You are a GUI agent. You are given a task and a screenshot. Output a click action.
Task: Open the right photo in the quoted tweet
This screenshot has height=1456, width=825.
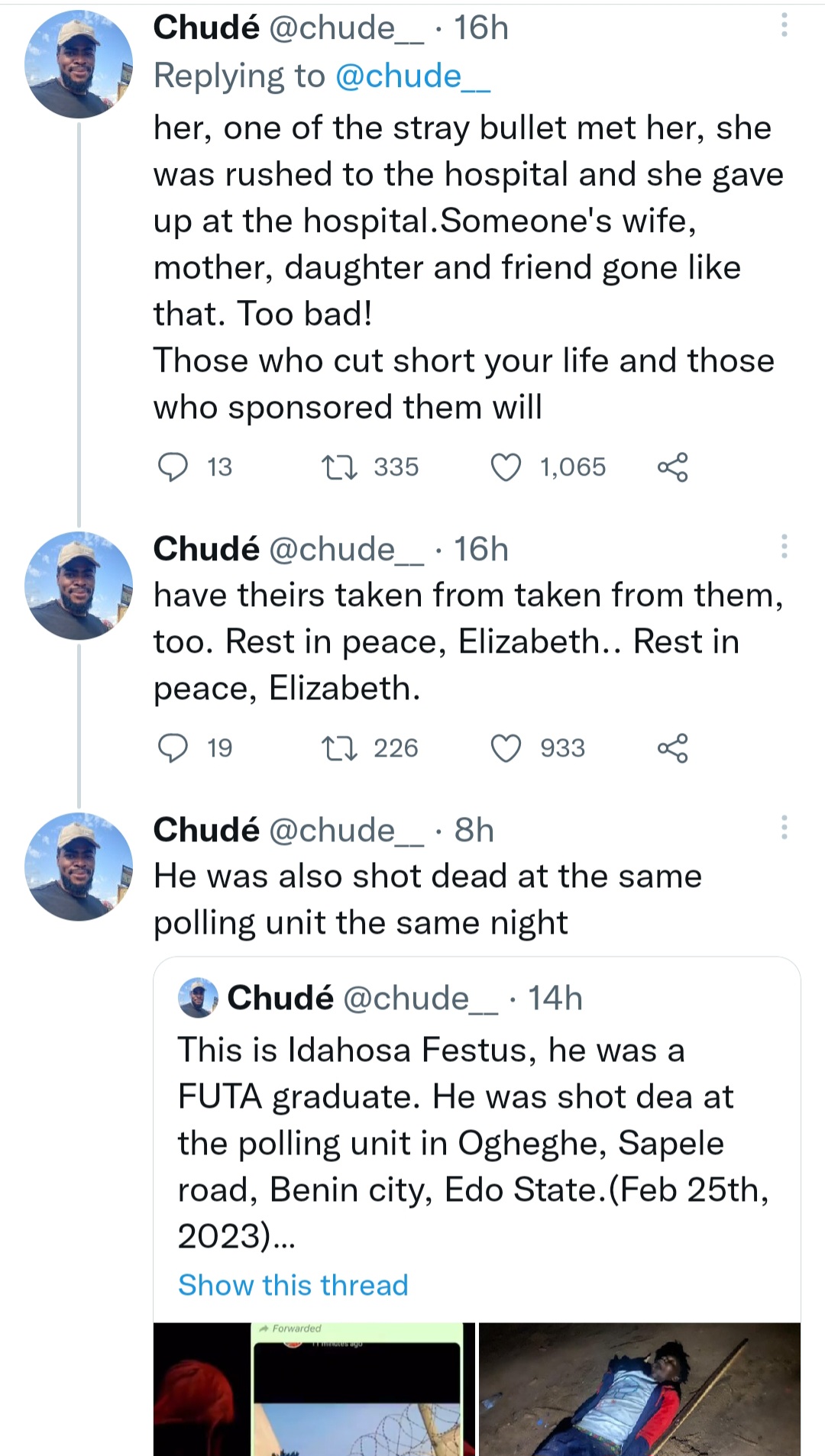point(639,1388)
